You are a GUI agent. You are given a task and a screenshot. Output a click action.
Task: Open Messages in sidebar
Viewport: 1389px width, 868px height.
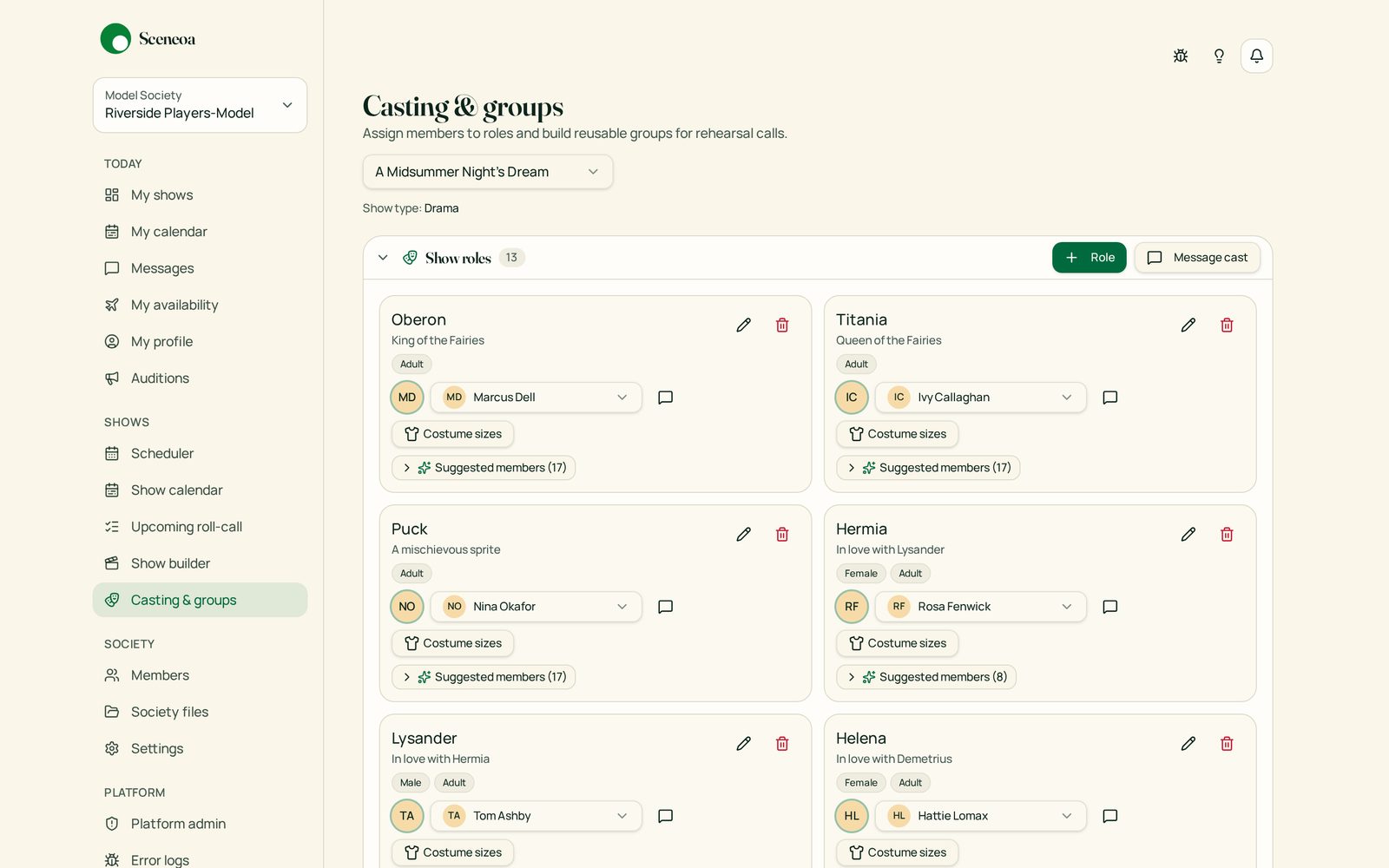(200, 268)
